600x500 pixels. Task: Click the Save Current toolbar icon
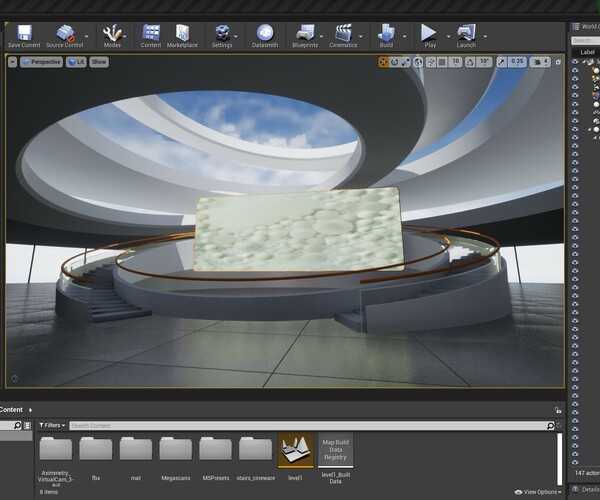(23, 34)
